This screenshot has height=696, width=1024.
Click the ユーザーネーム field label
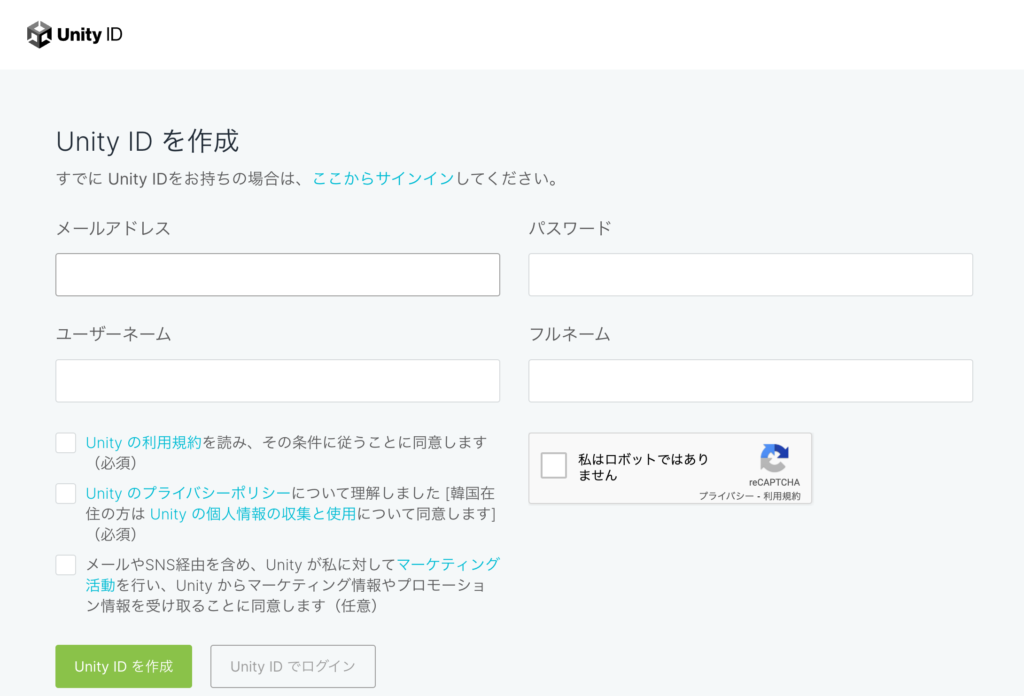tap(113, 334)
